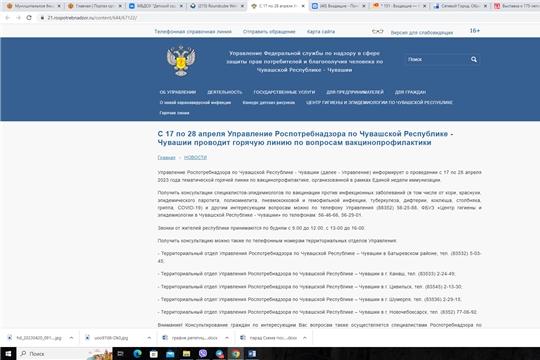Click the Rospotrebnadzor eagle emblem logo
Screen dimensions: 540x360
181,60
